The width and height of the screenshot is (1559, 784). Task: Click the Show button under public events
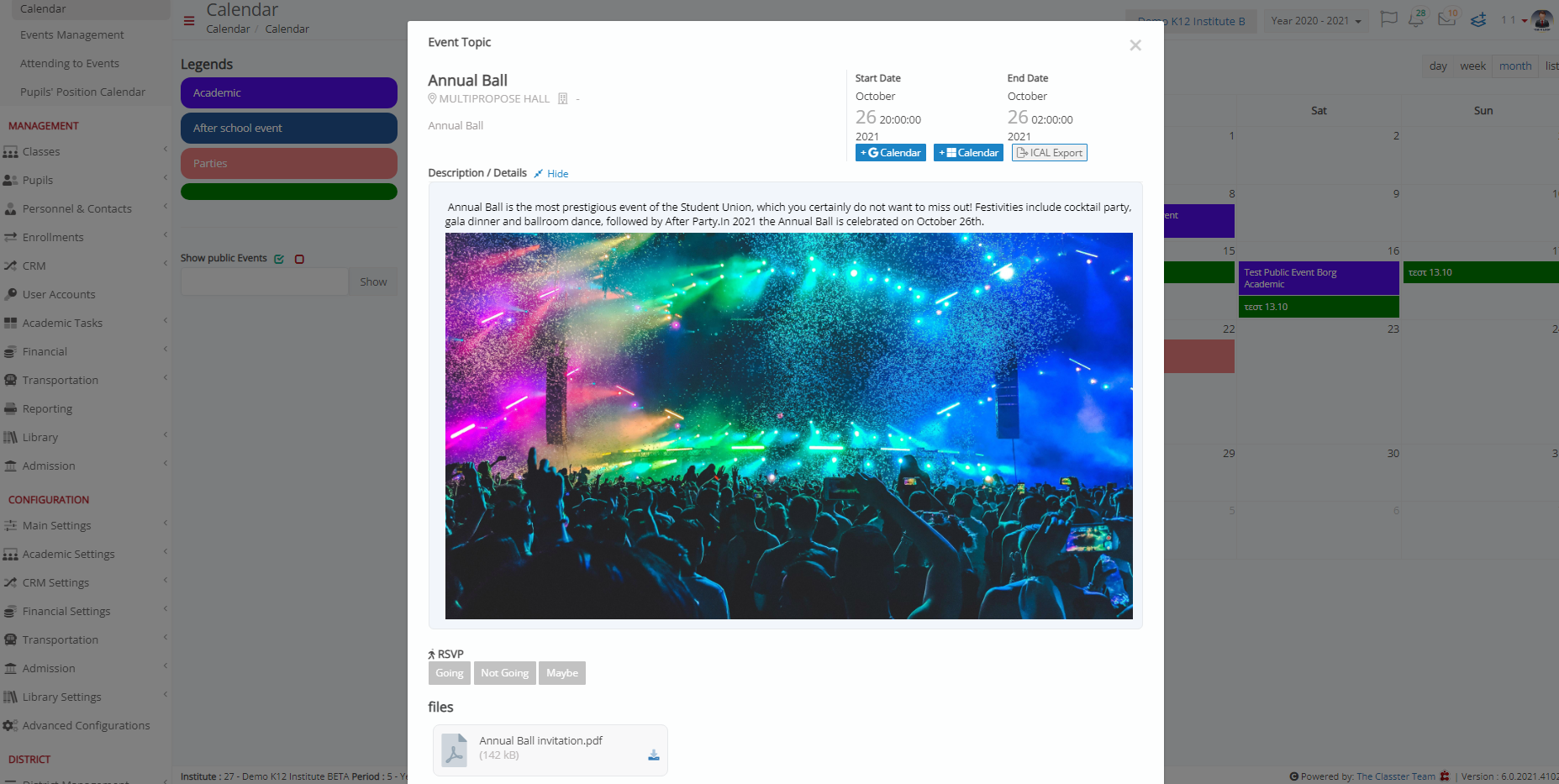pos(373,282)
